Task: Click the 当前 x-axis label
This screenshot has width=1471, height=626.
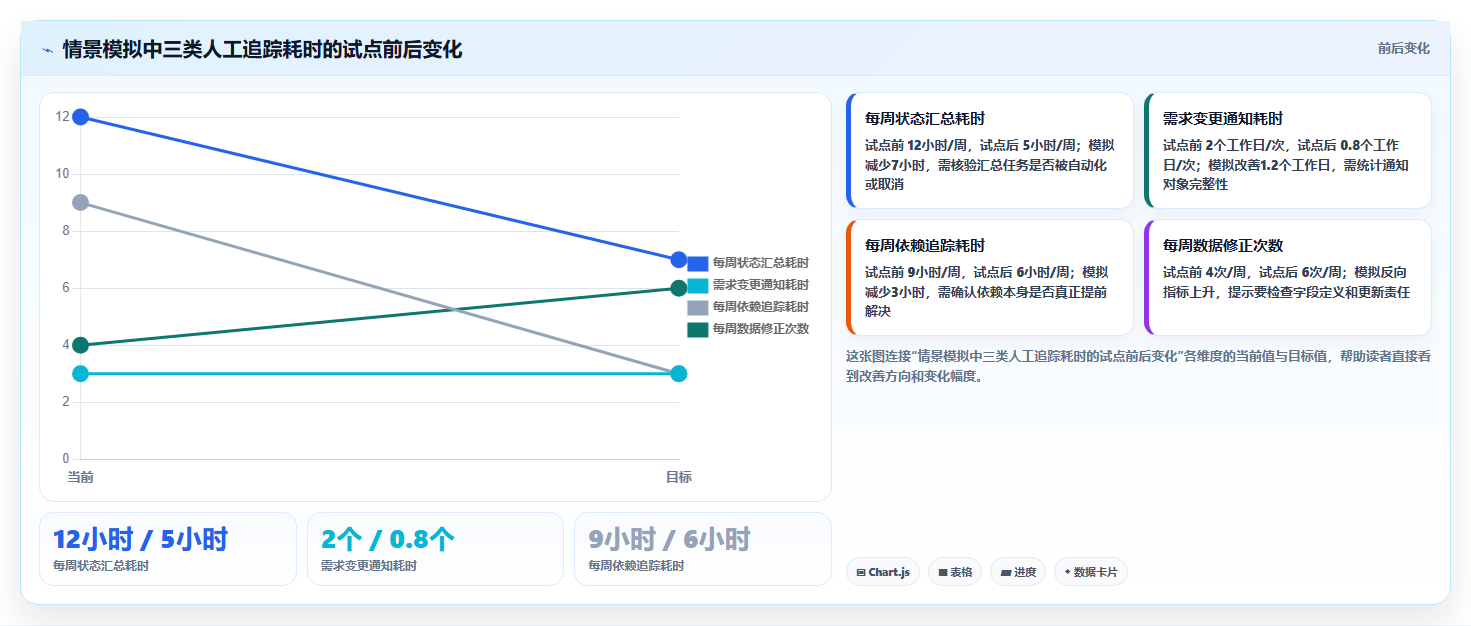Action: (81, 477)
